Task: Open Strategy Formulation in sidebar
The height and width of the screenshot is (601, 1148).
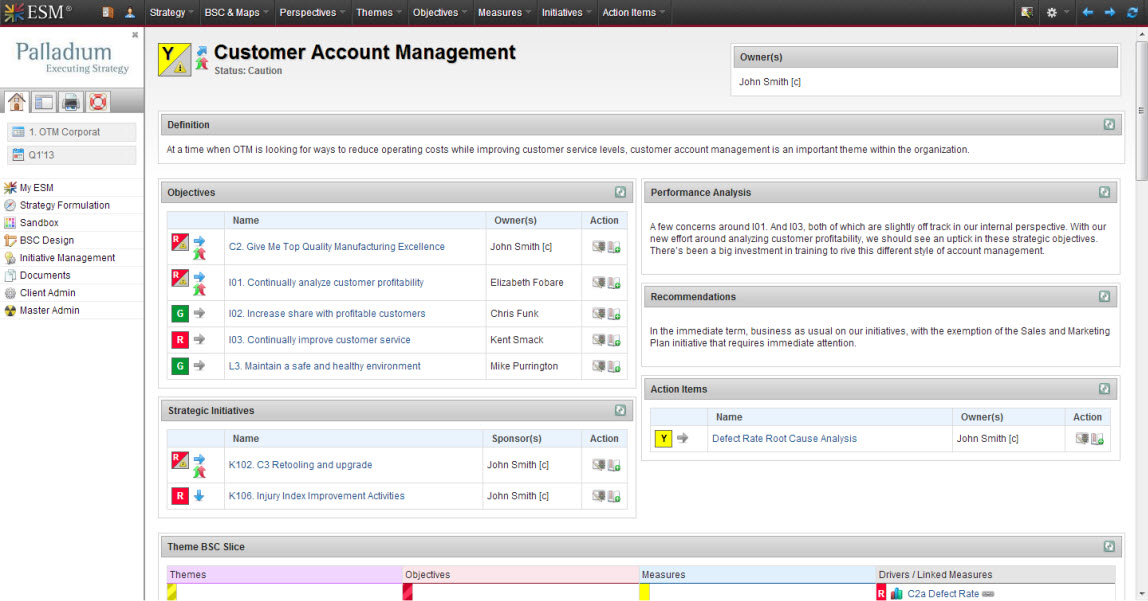Action: click(64, 205)
